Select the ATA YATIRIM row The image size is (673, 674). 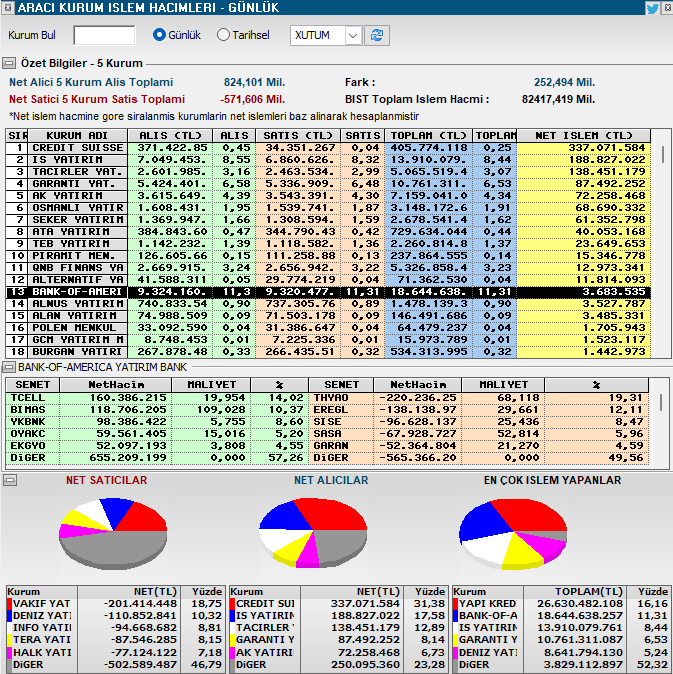coord(328,232)
